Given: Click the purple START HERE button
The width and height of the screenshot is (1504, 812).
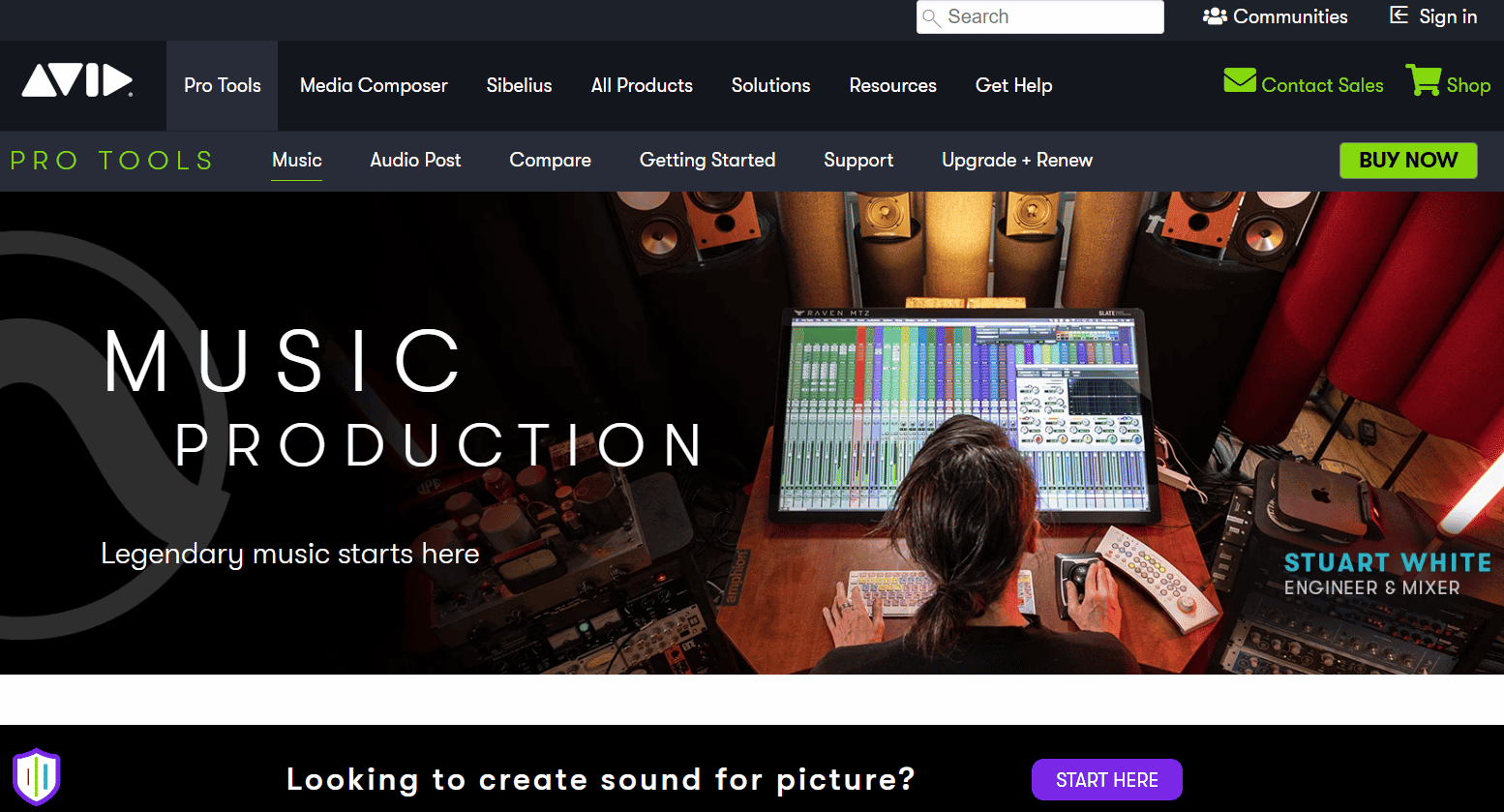Looking at the screenshot, I should [1106, 779].
